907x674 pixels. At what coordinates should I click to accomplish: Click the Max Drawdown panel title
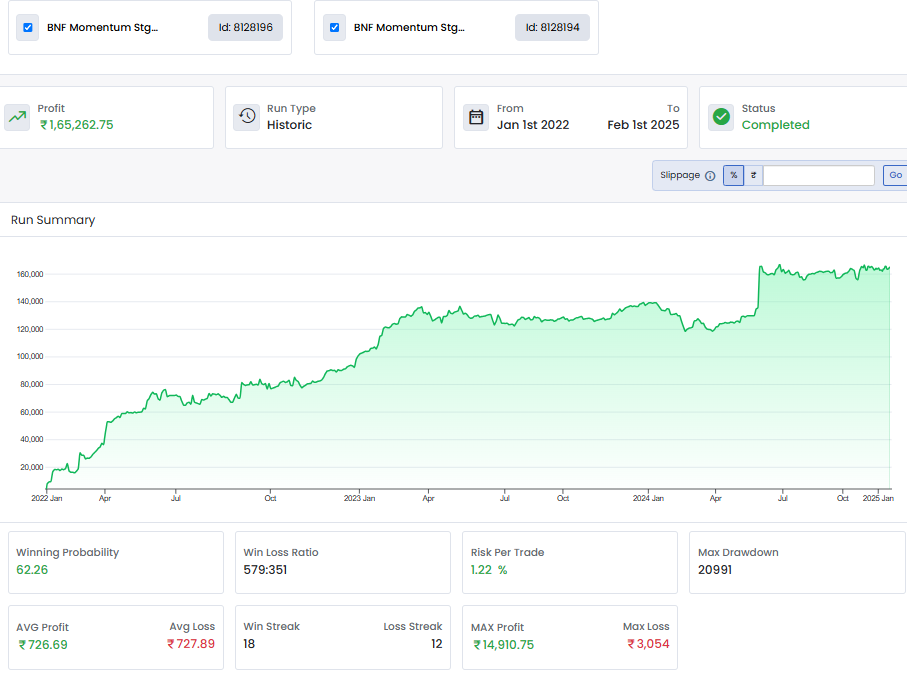(737, 551)
